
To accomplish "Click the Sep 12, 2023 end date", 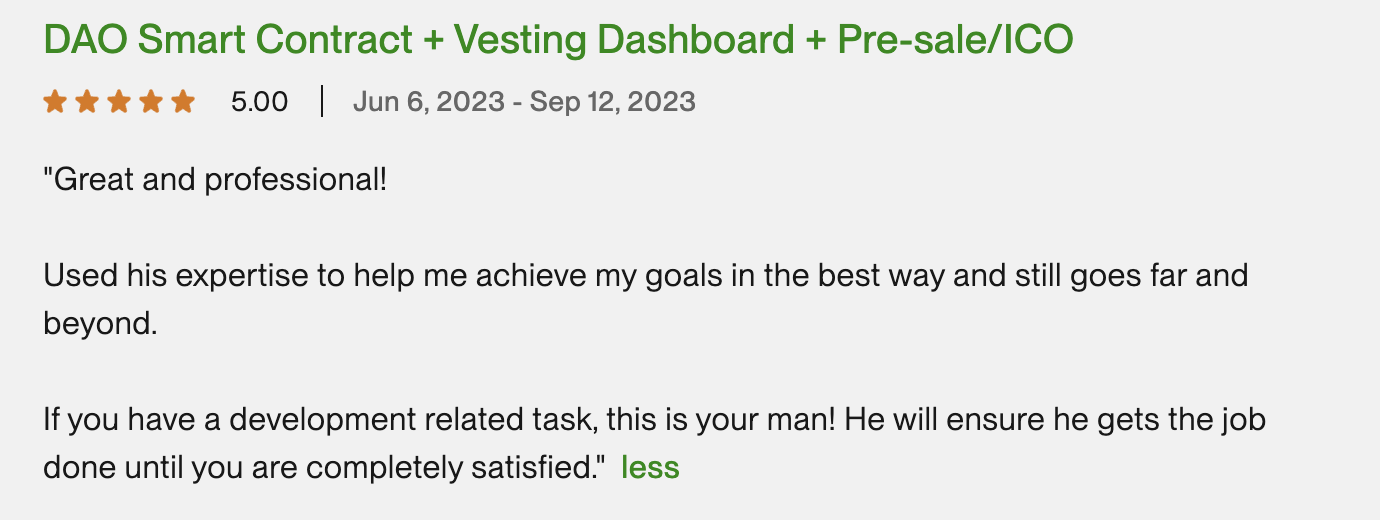I will pyautogui.click(x=612, y=101).
